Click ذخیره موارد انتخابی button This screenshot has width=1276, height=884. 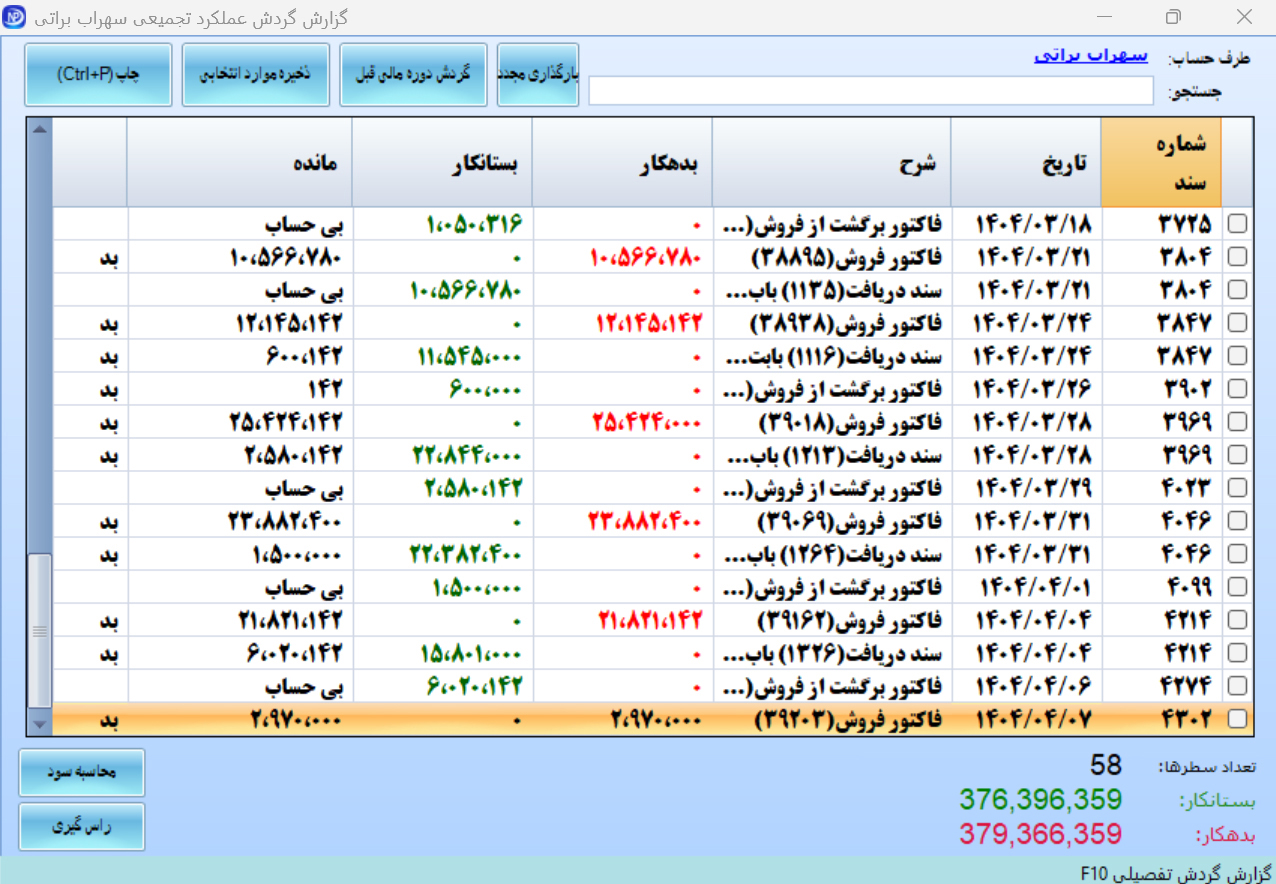tap(256, 75)
